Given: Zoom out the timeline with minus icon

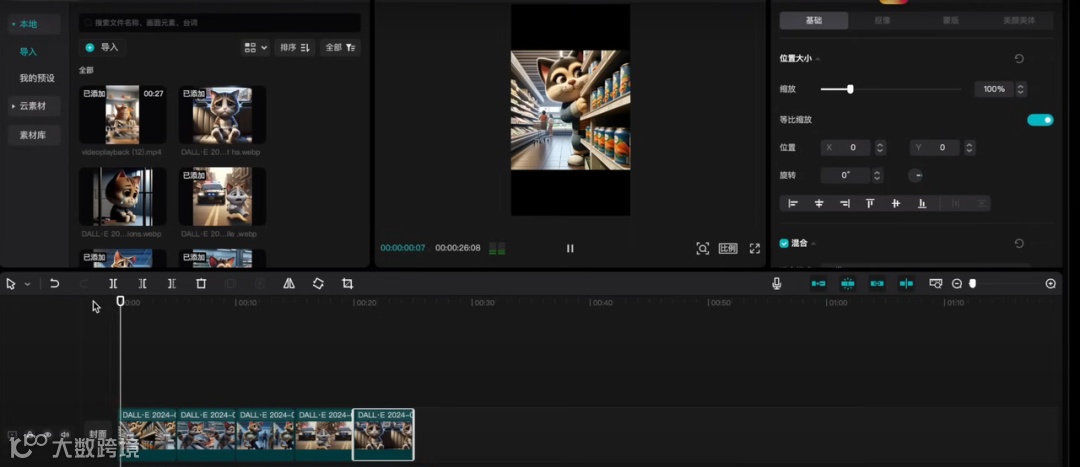Looking at the screenshot, I should coord(957,284).
